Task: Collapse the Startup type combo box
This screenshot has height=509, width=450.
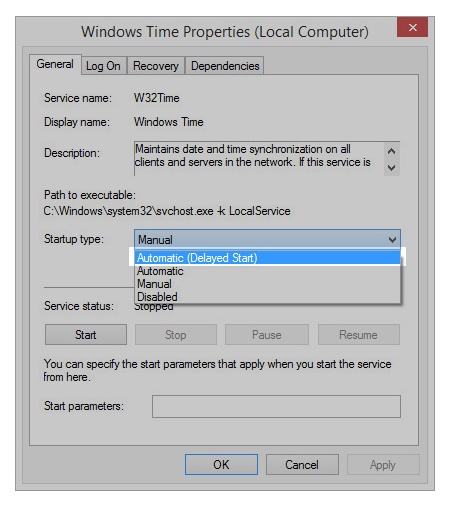Action: coord(267,239)
